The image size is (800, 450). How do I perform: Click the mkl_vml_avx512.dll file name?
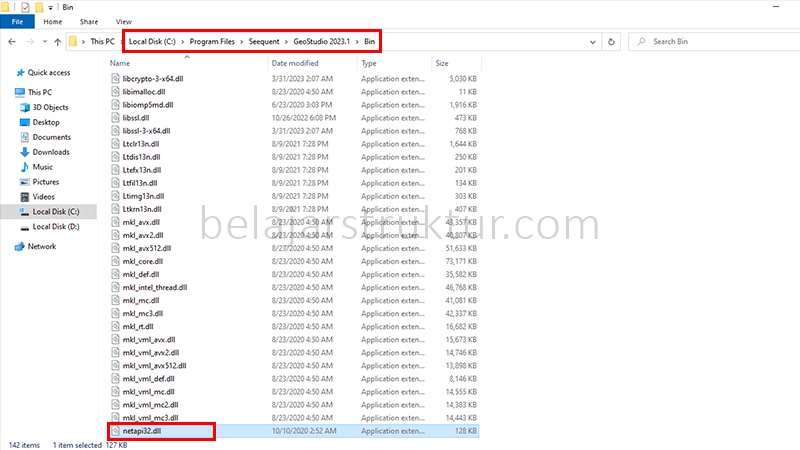(155, 366)
